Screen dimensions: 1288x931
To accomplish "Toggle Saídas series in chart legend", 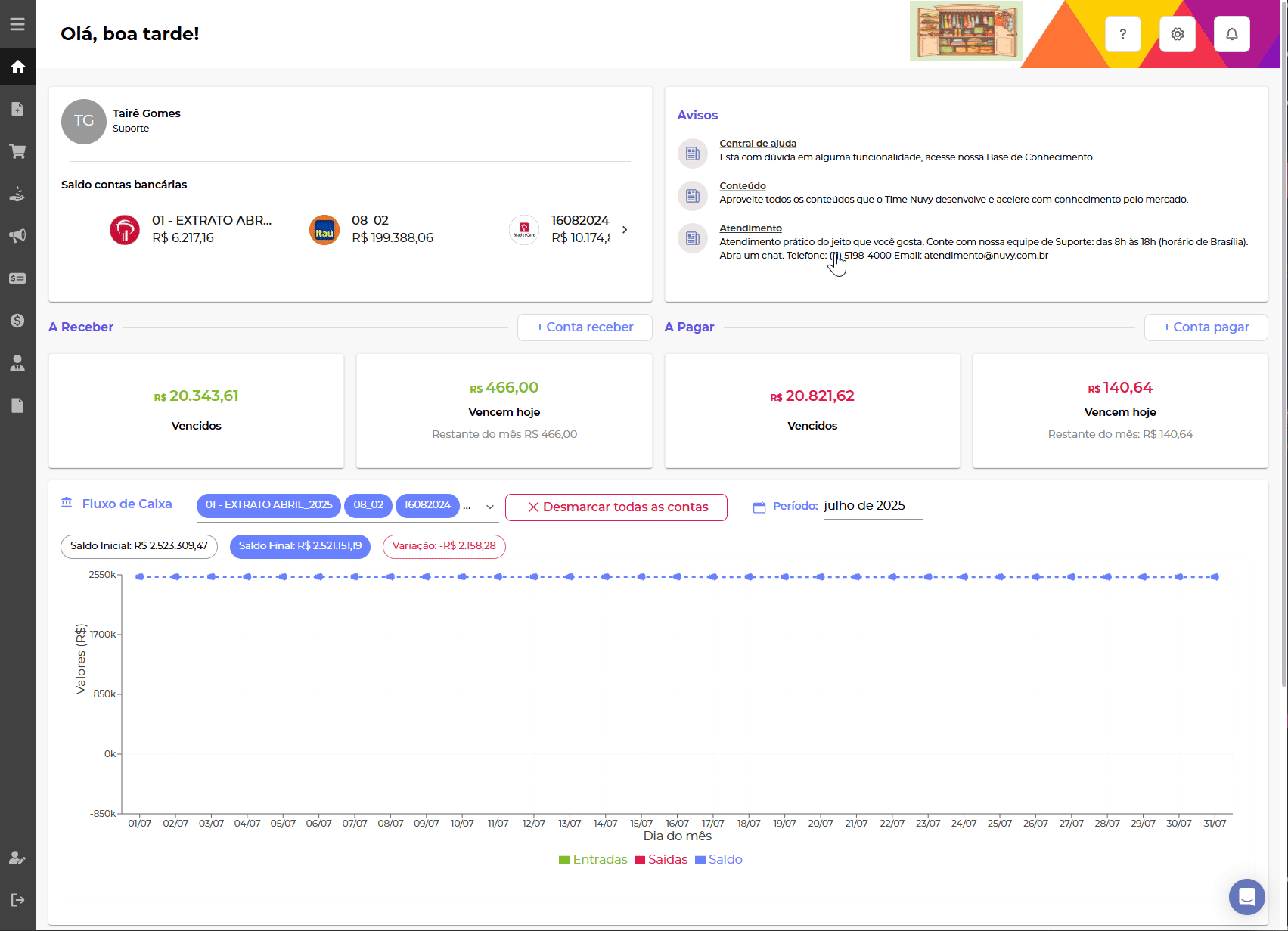I will pyautogui.click(x=661, y=860).
